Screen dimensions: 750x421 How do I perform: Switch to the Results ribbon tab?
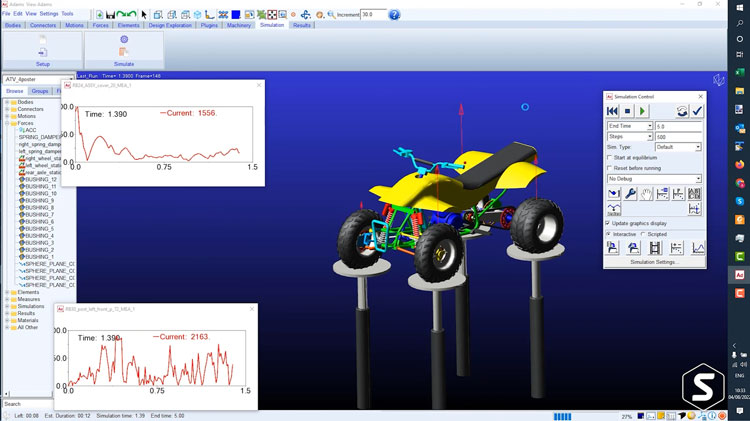click(x=301, y=25)
